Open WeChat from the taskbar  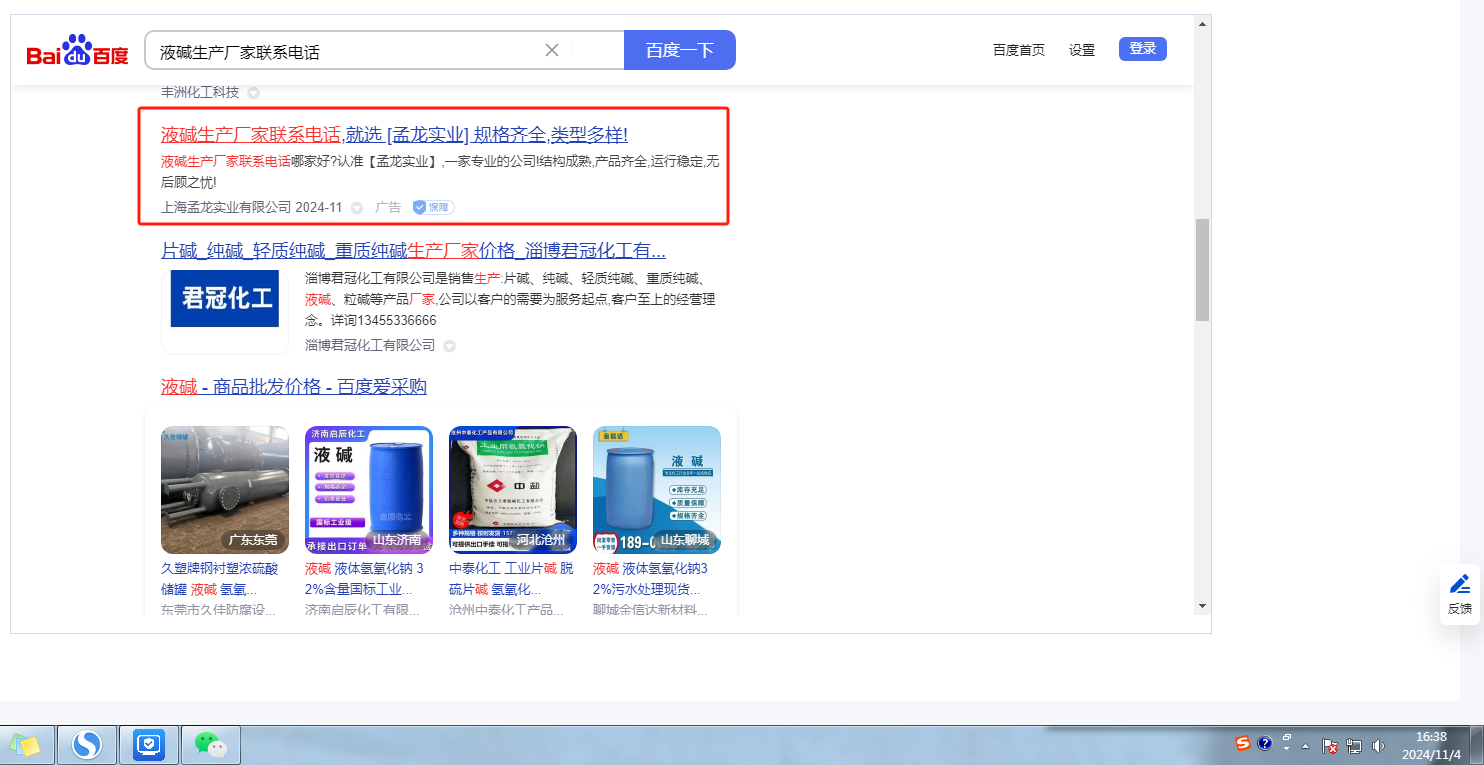210,744
